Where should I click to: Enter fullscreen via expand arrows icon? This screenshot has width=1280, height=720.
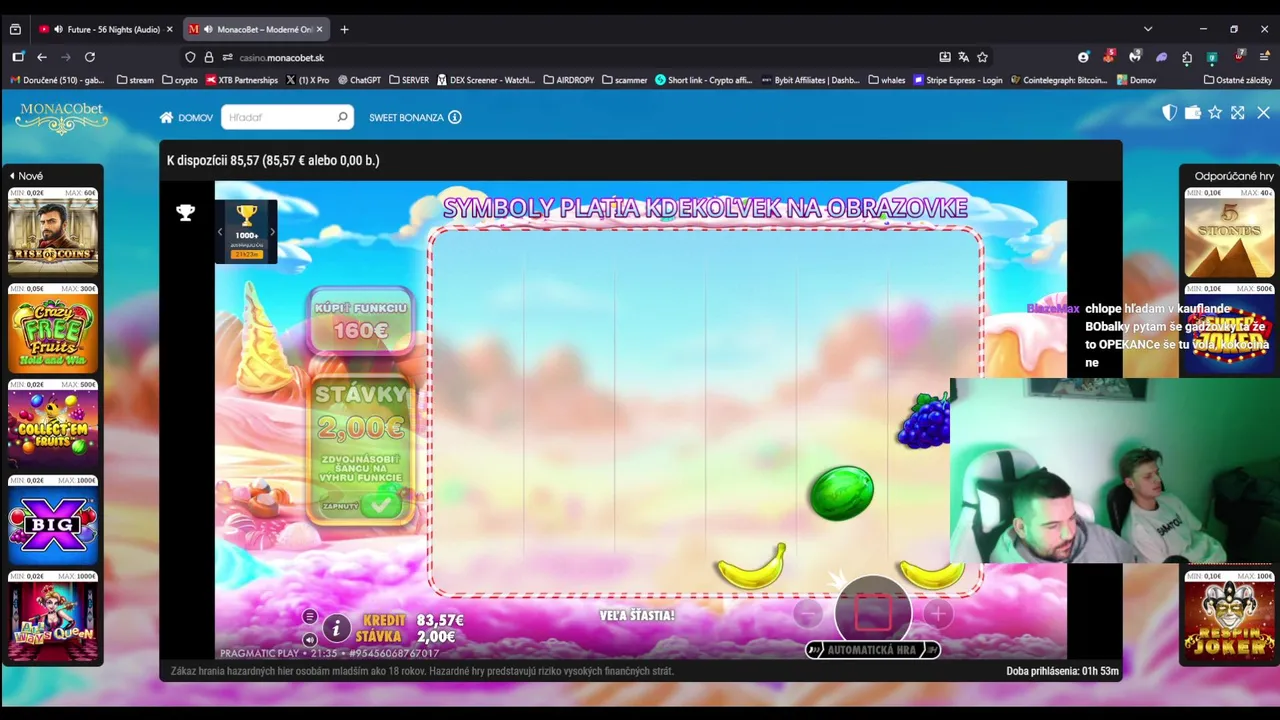click(1238, 113)
